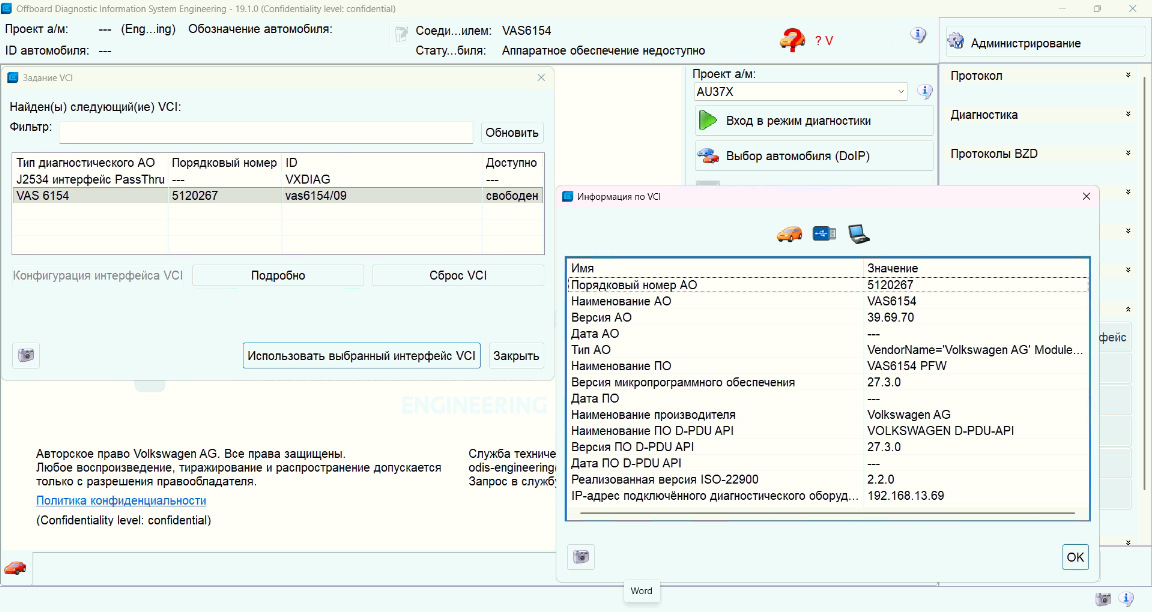Select Версия микропрограммного обеспечения row
1152x612 pixels.
(x=828, y=382)
